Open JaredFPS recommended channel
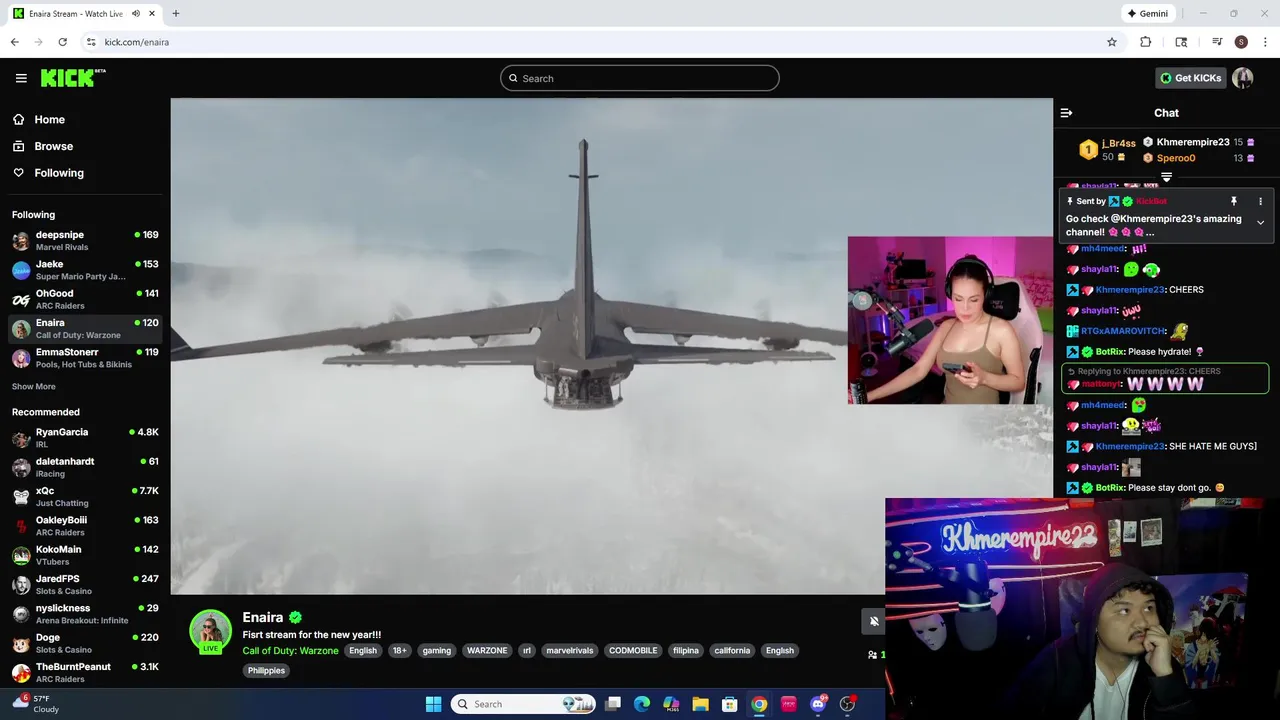The image size is (1280, 720). (x=85, y=584)
